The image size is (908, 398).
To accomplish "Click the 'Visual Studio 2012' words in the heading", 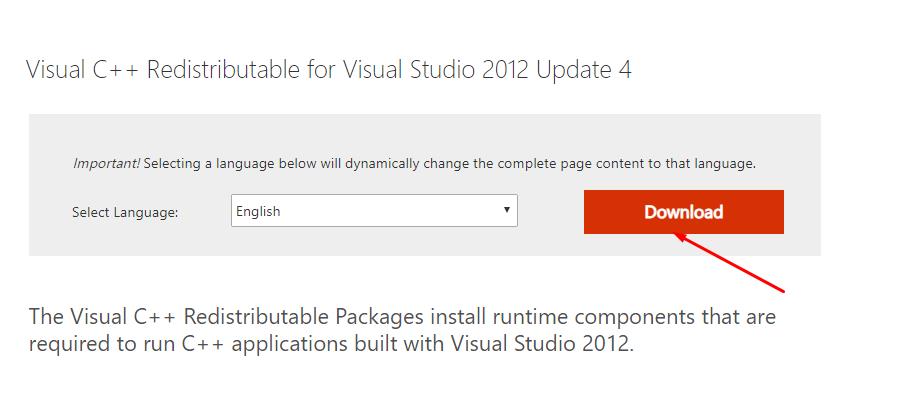I will (x=436, y=70).
